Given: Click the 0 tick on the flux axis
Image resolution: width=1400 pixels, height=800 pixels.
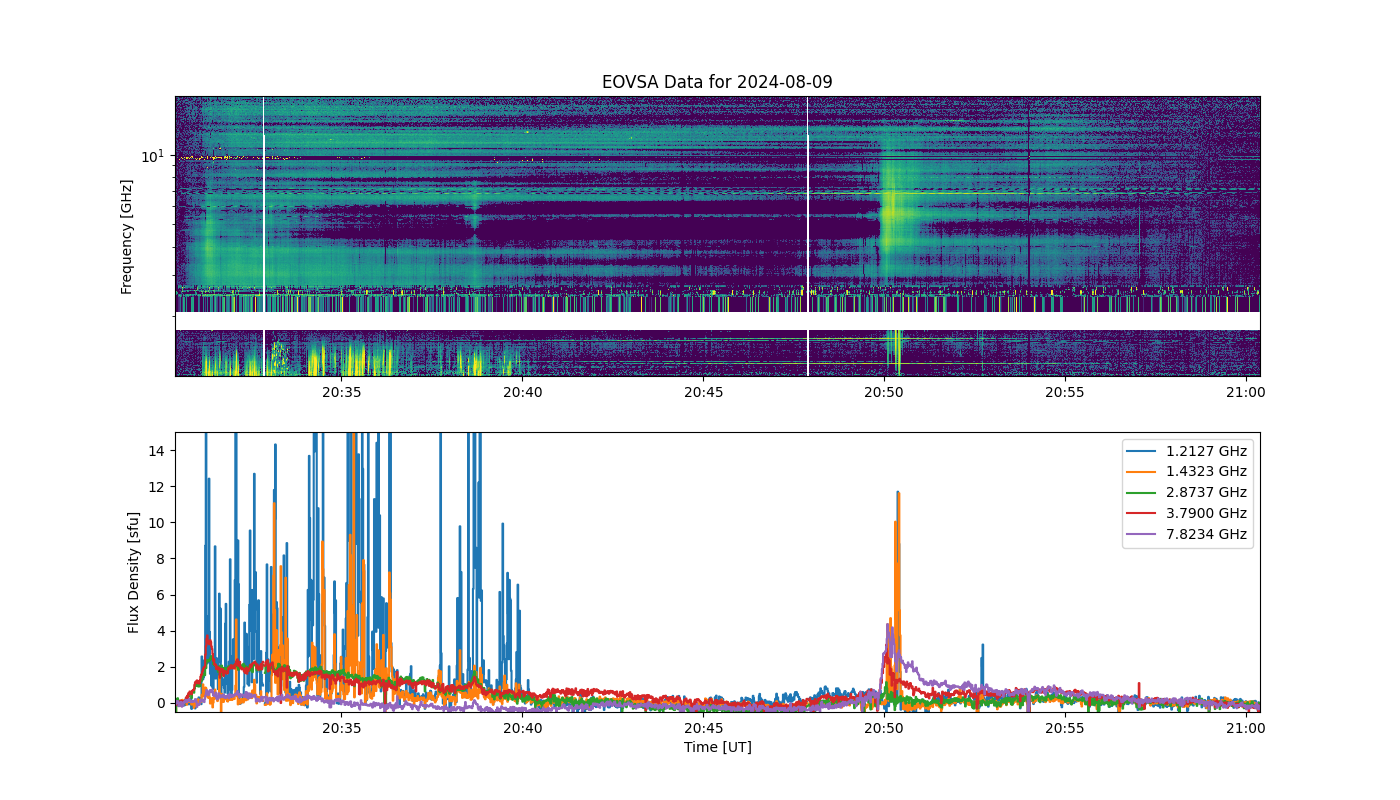Looking at the screenshot, I should pos(163,703).
